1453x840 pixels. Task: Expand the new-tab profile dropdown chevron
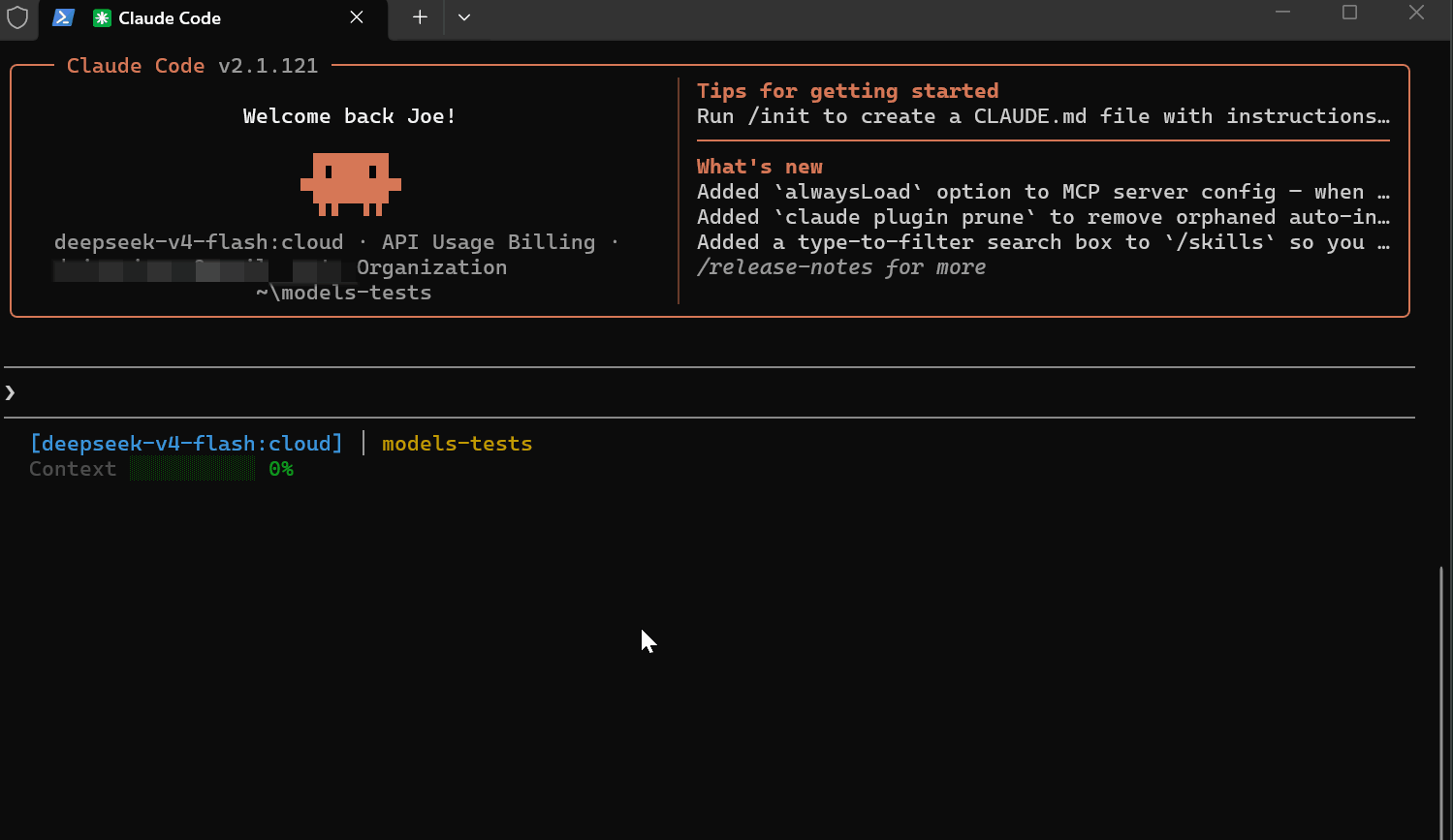coord(464,17)
